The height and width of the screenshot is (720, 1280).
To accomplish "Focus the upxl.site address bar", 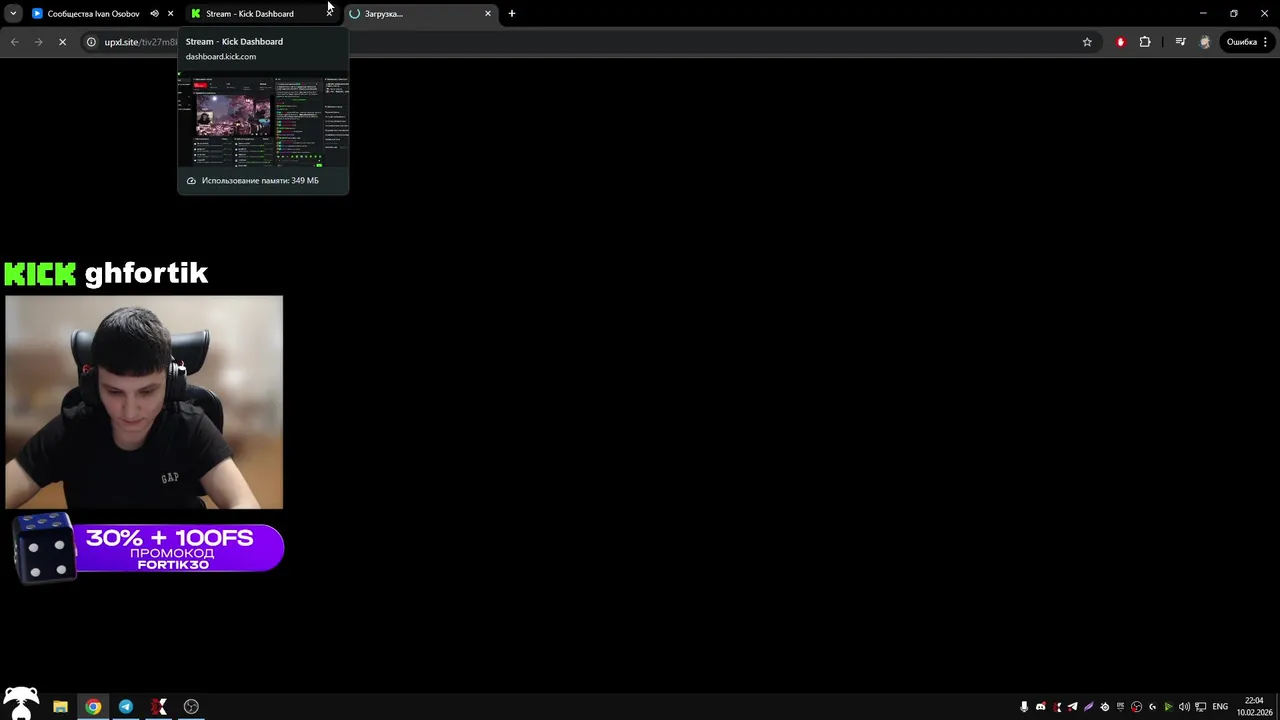I will pyautogui.click(x=590, y=42).
